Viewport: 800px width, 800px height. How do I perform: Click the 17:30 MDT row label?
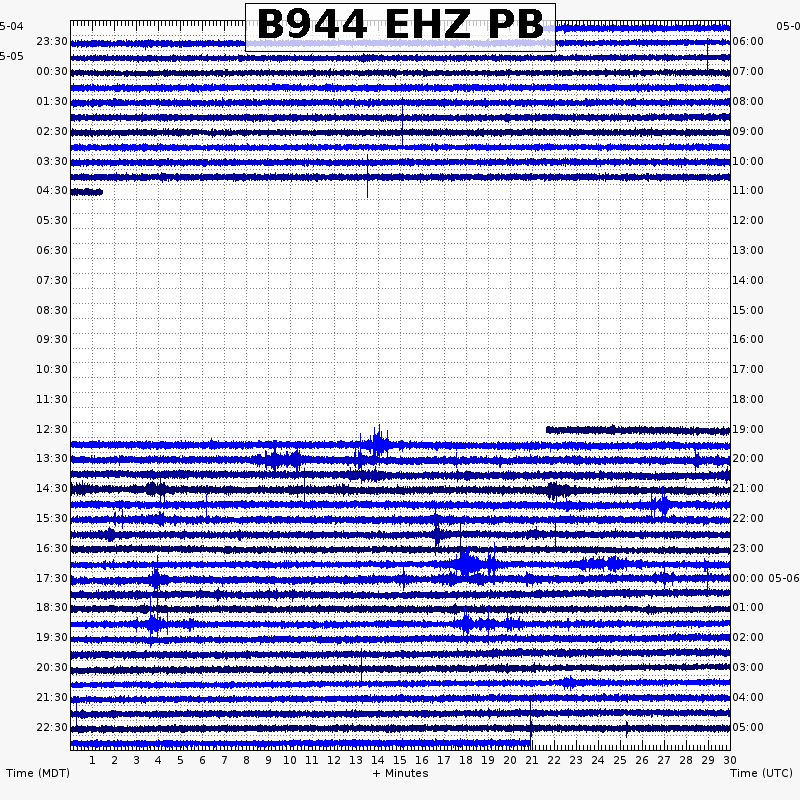pos(52,578)
